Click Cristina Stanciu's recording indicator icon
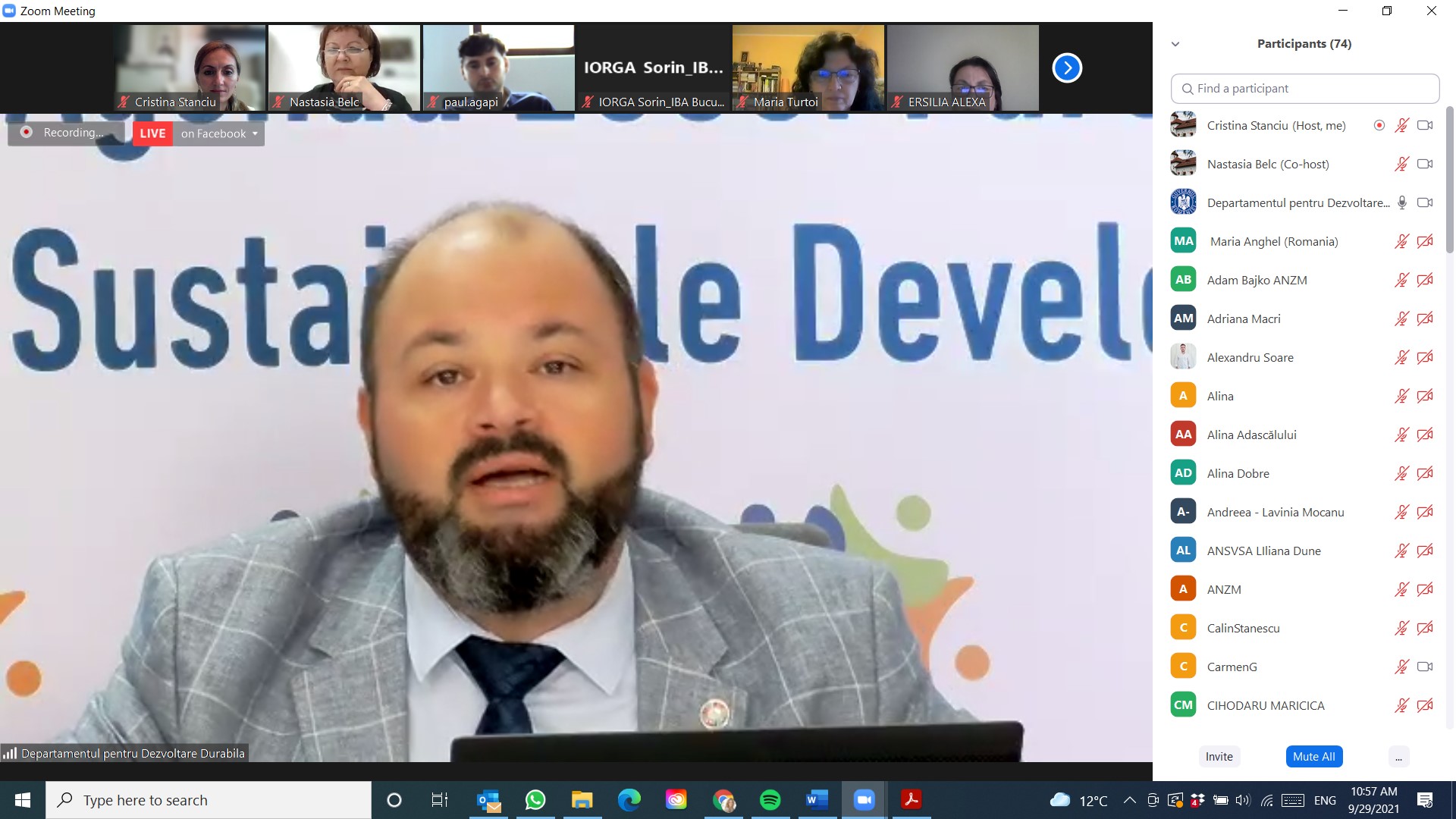Image resolution: width=1456 pixels, height=819 pixels. pos(1379,126)
